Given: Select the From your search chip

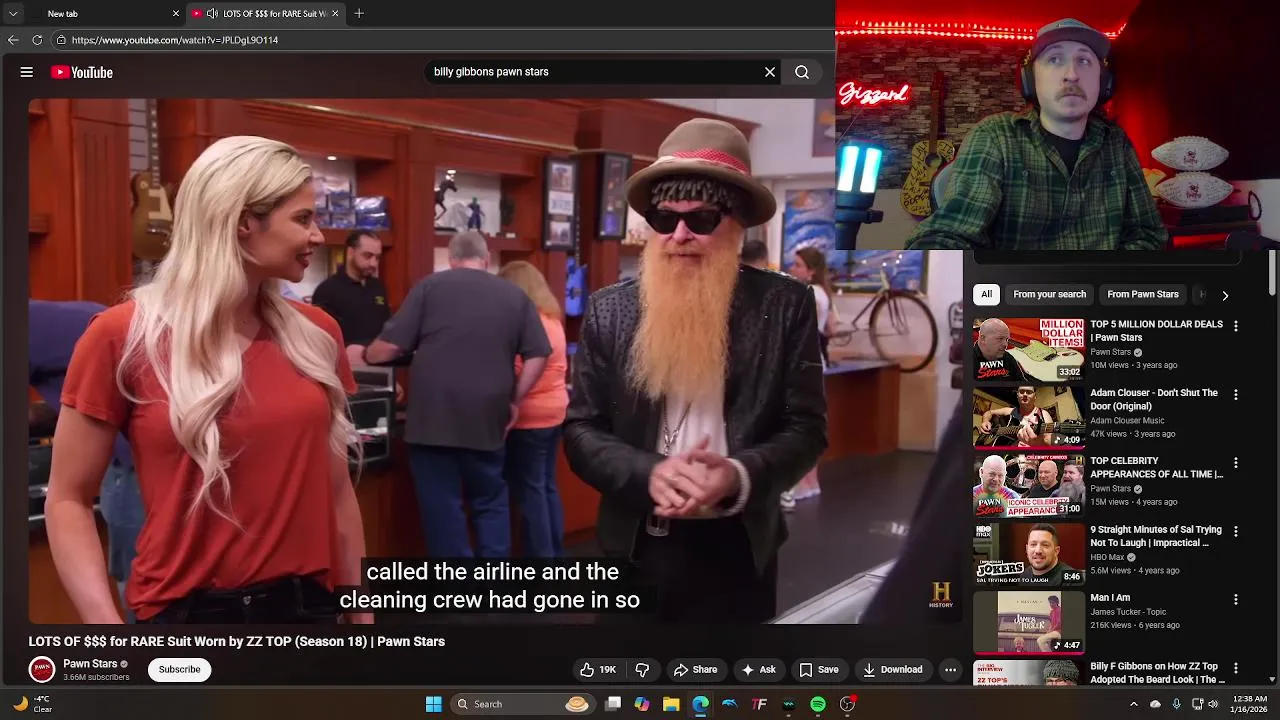Looking at the screenshot, I should (1049, 294).
